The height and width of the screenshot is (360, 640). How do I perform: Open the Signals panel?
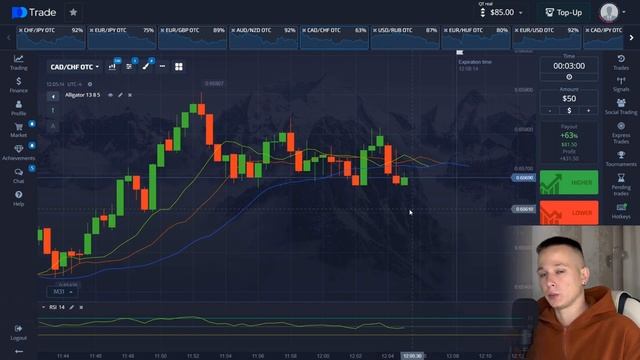click(621, 84)
